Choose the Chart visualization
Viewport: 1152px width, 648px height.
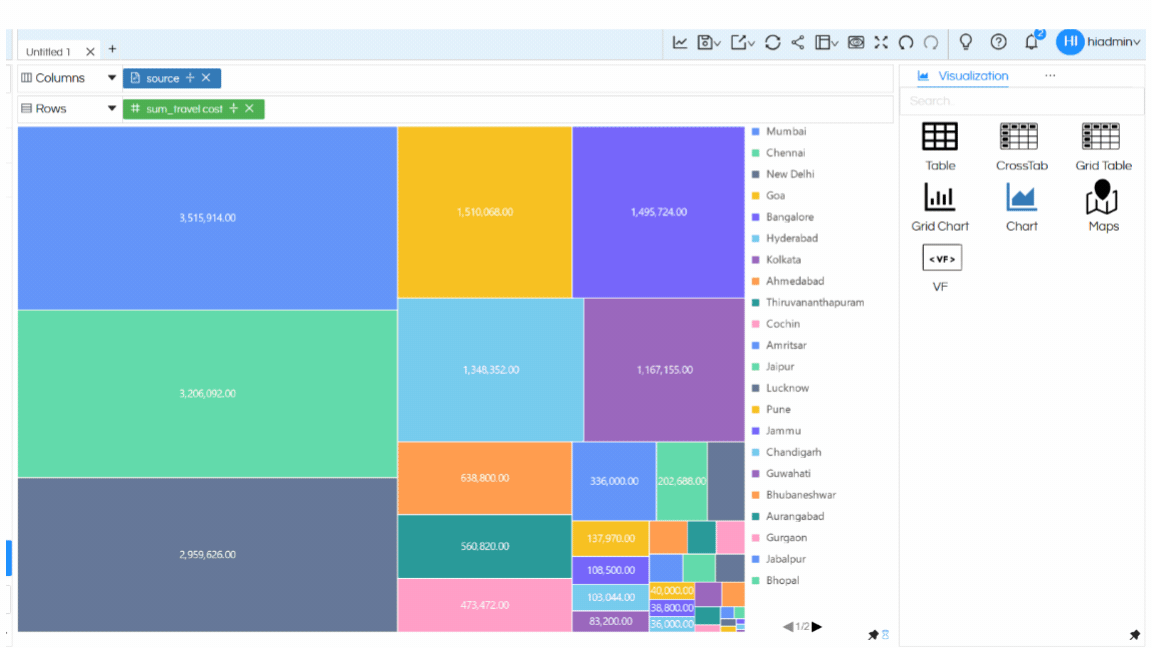1021,207
